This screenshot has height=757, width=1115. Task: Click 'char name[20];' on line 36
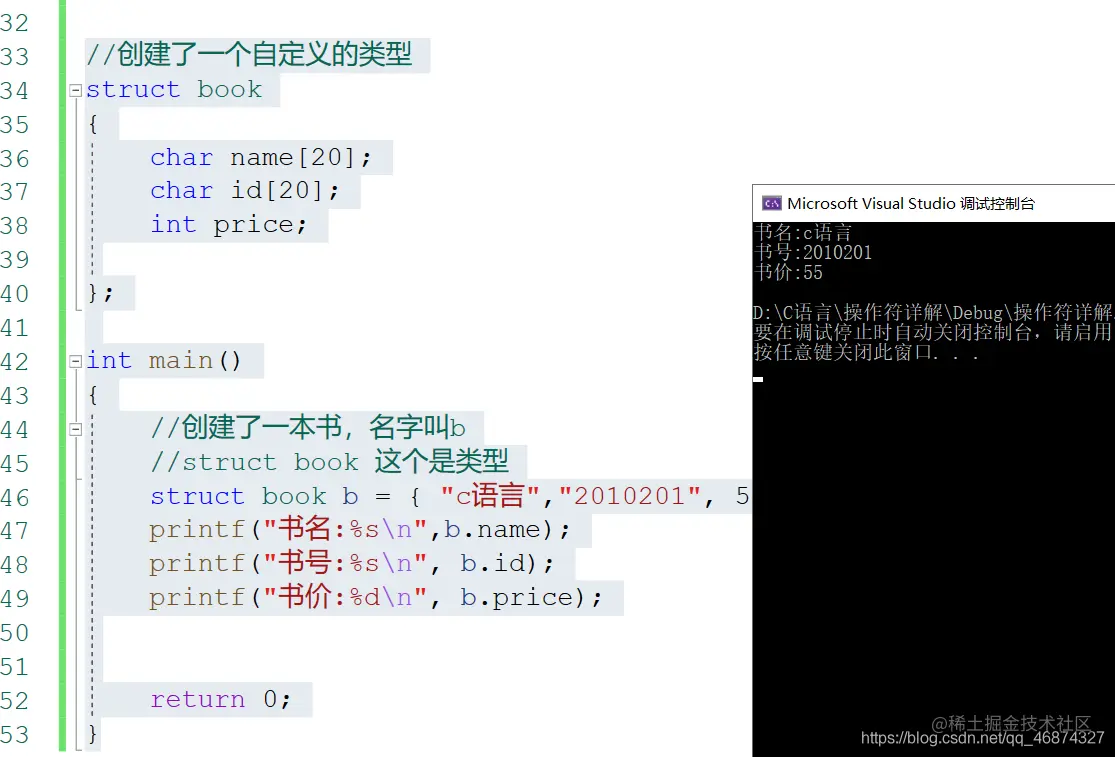pos(260,157)
